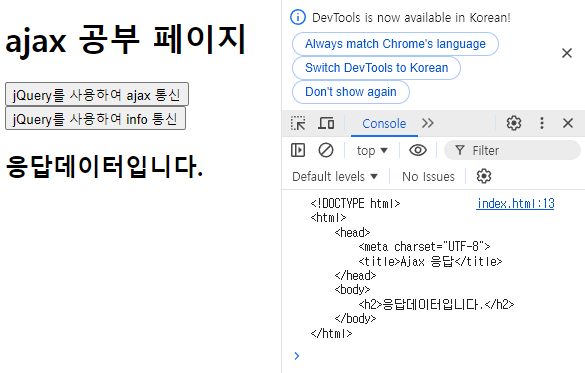Image resolution: width=585 pixels, height=373 pixels.
Task: Dismiss the language notification bar
Action: pyautogui.click(x=567, y=53)
